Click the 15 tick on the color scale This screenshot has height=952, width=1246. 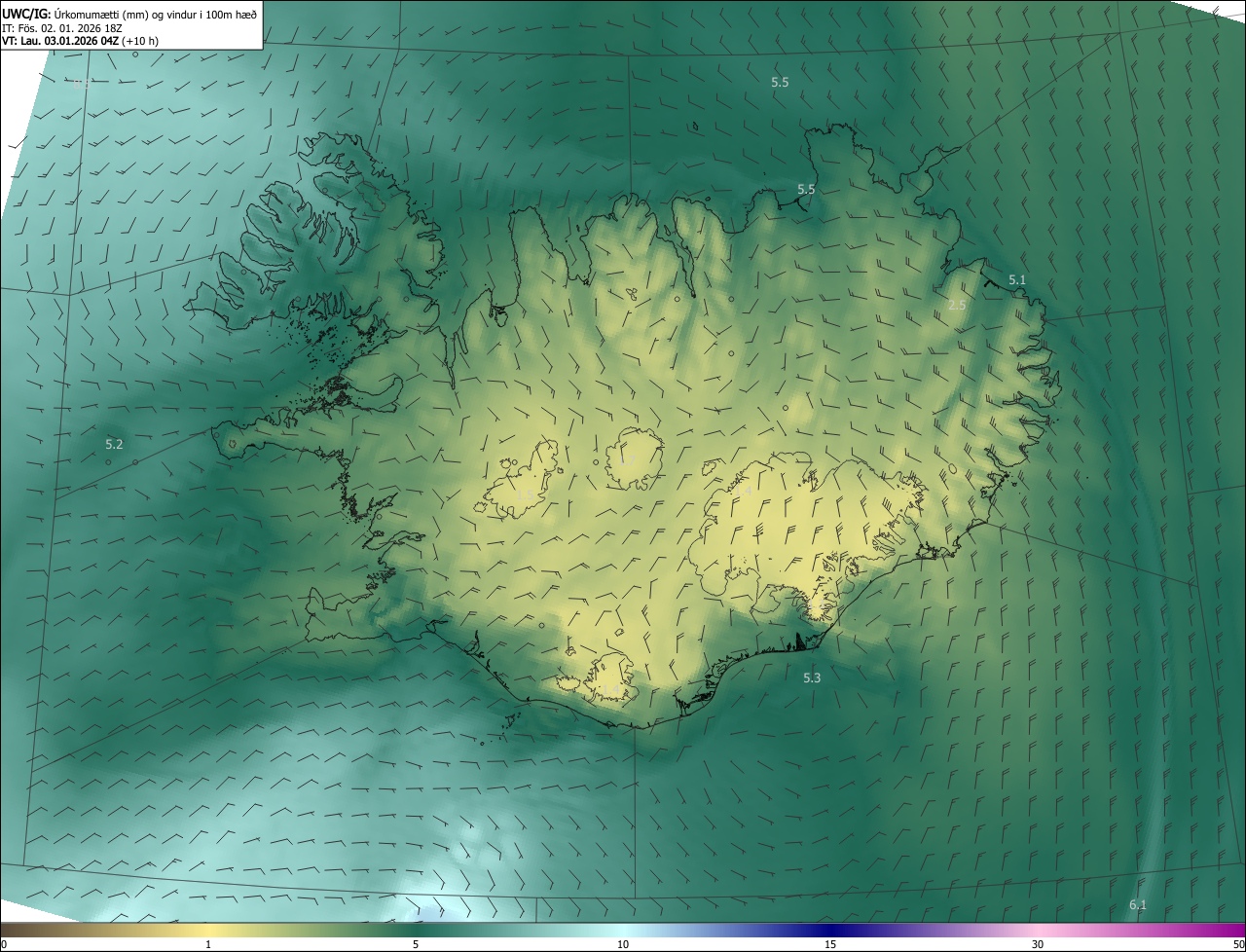(x=830, y=944)
